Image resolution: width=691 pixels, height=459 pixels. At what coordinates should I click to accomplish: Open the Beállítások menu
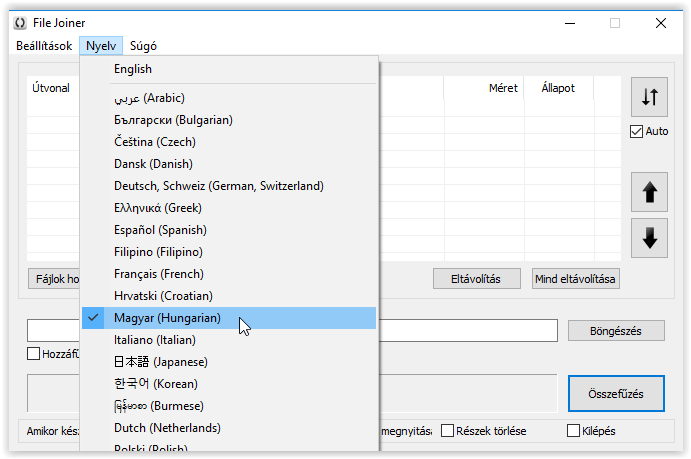pyautogui.click(x=44, y=45)
